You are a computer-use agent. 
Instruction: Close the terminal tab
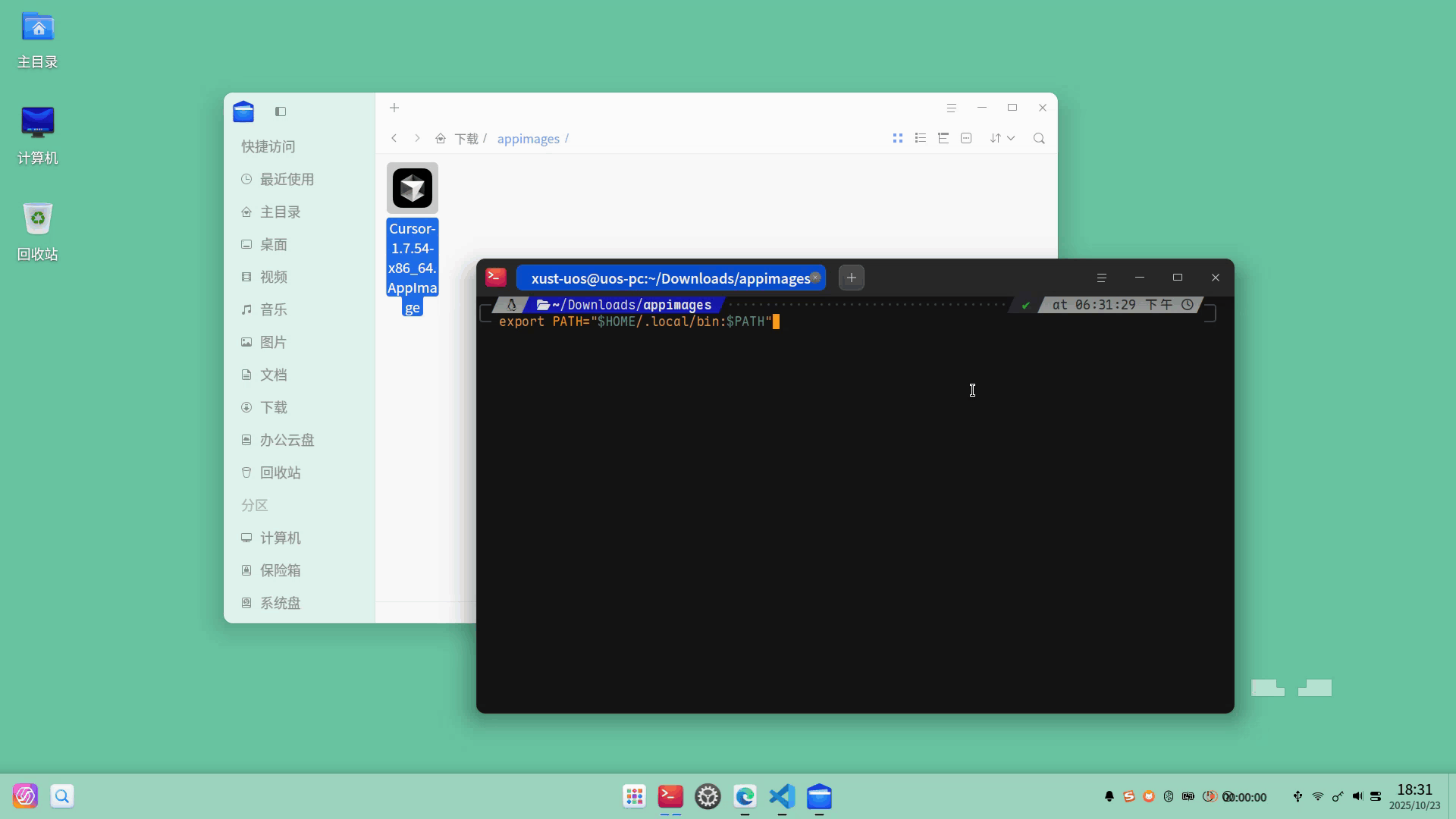(815, 278)
